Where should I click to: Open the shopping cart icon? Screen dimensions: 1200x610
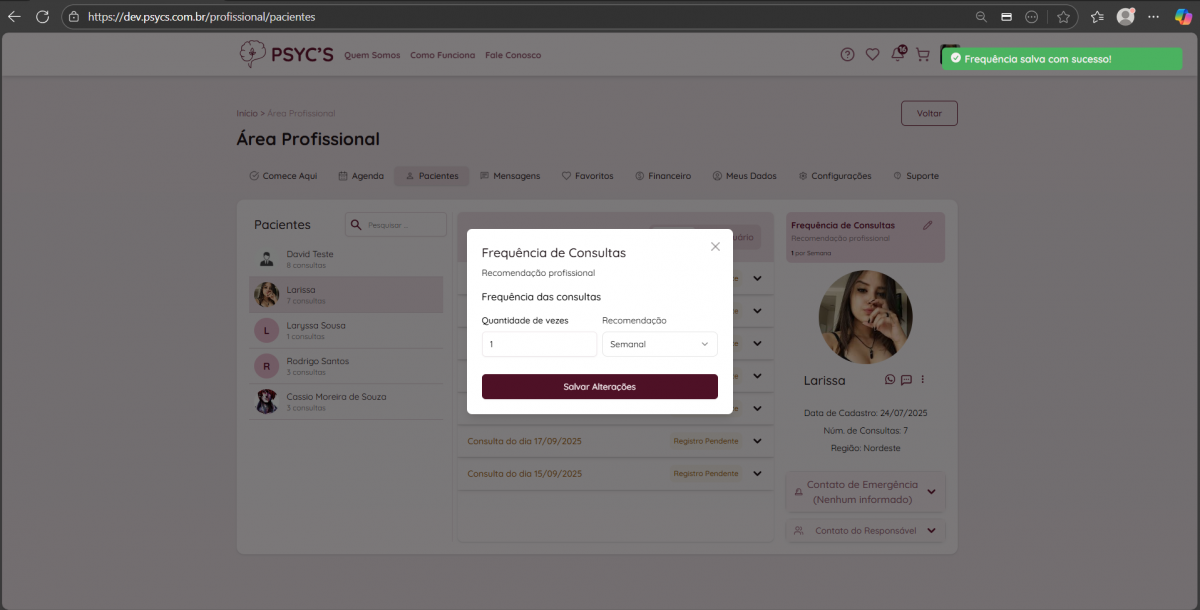(x=922, y=55)
